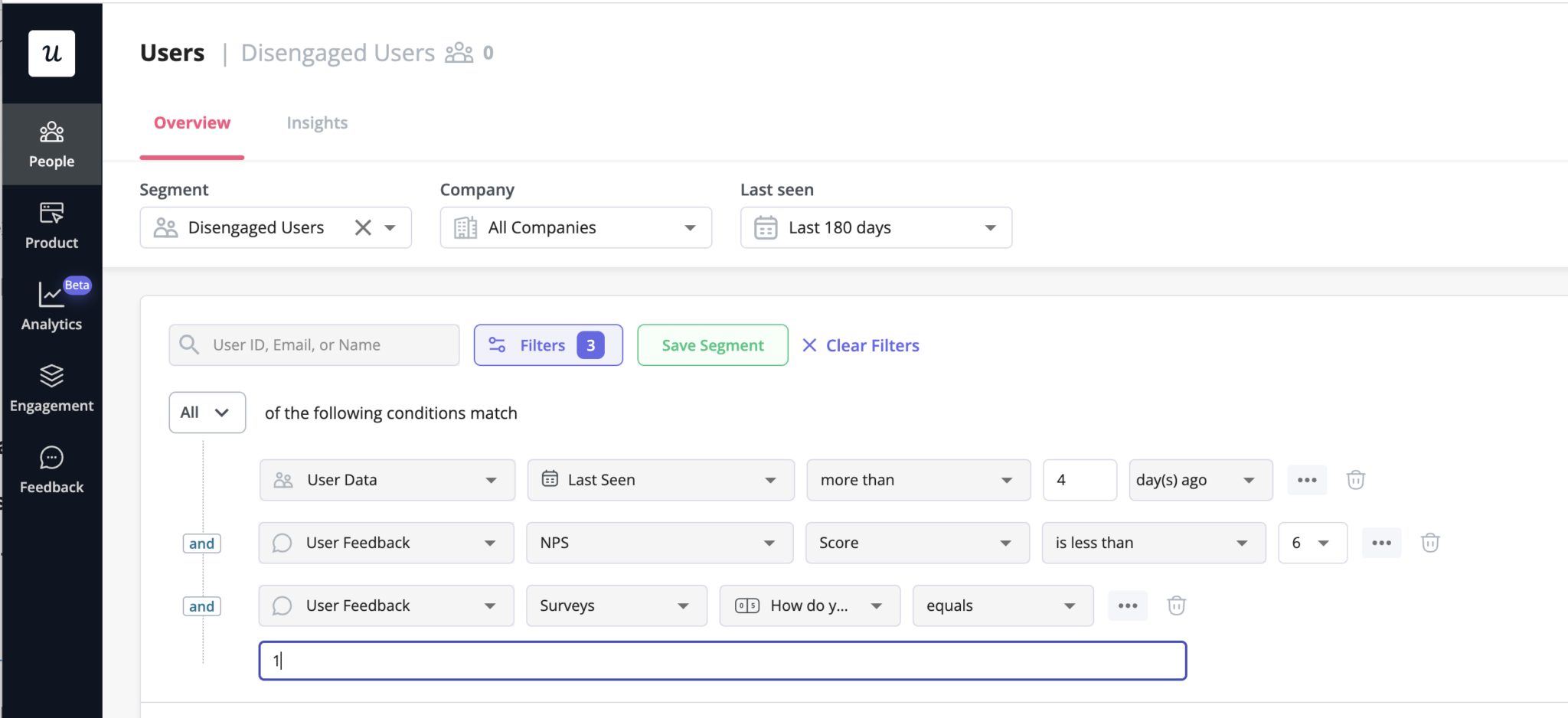The height and width of the screenshot is (718, 1568).
Task: Focus the User ID, Email, or Name search field
Action: click(313, 344)
